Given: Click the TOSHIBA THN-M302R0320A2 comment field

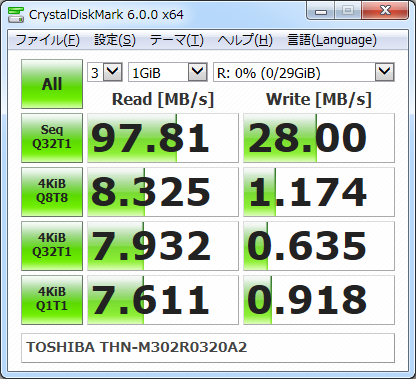Looking at the screenshot, I should coord(208,348).
